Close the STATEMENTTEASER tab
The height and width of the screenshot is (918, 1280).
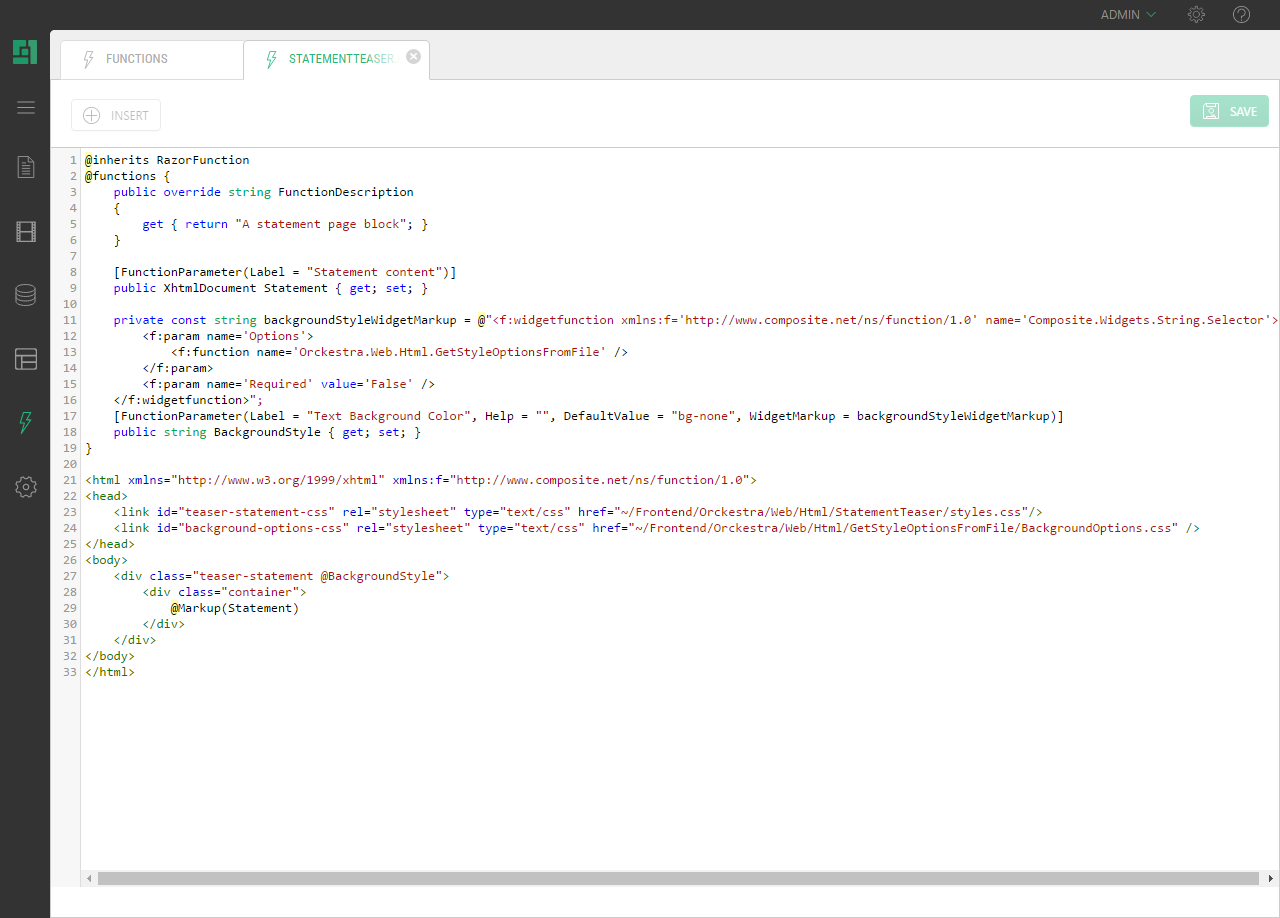[413, 57]
